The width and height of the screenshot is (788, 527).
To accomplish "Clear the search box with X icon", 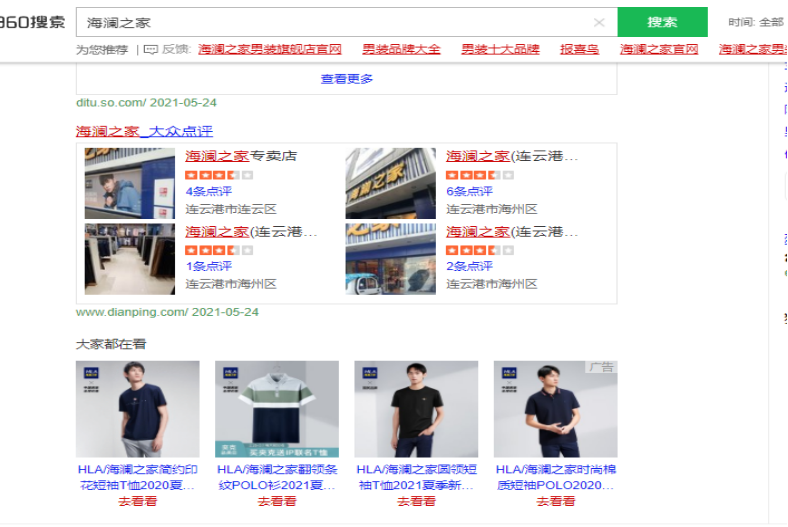I will (x=599, y=22).
